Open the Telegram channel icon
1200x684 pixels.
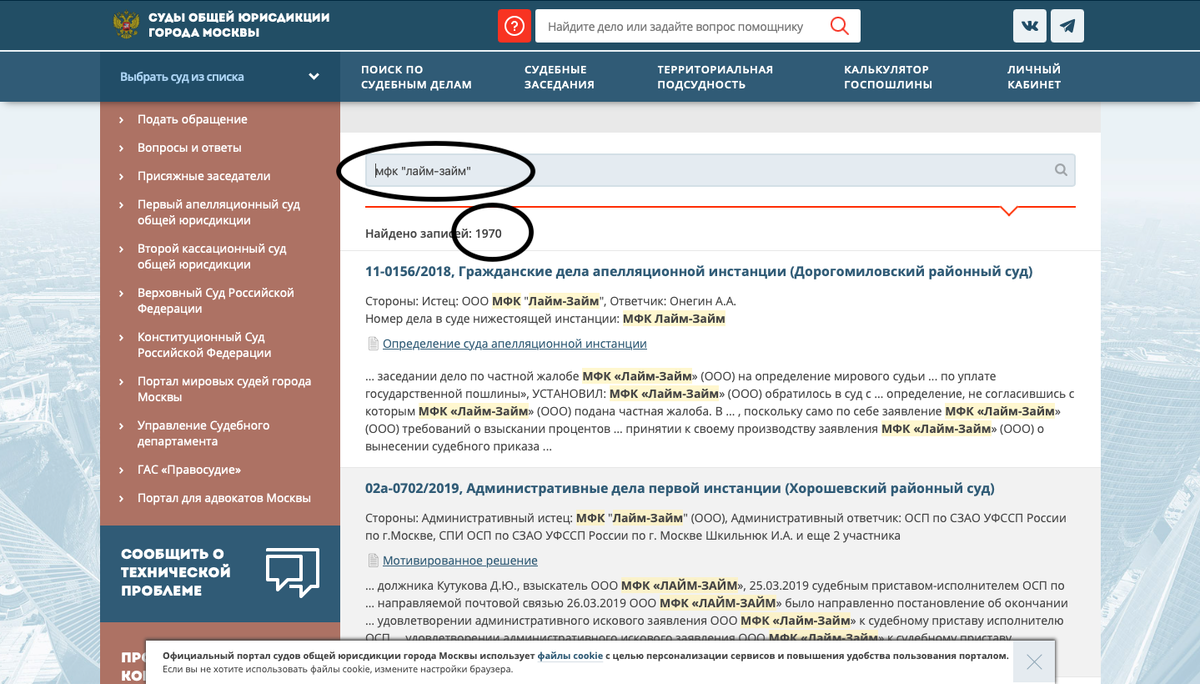(1069, 26)
